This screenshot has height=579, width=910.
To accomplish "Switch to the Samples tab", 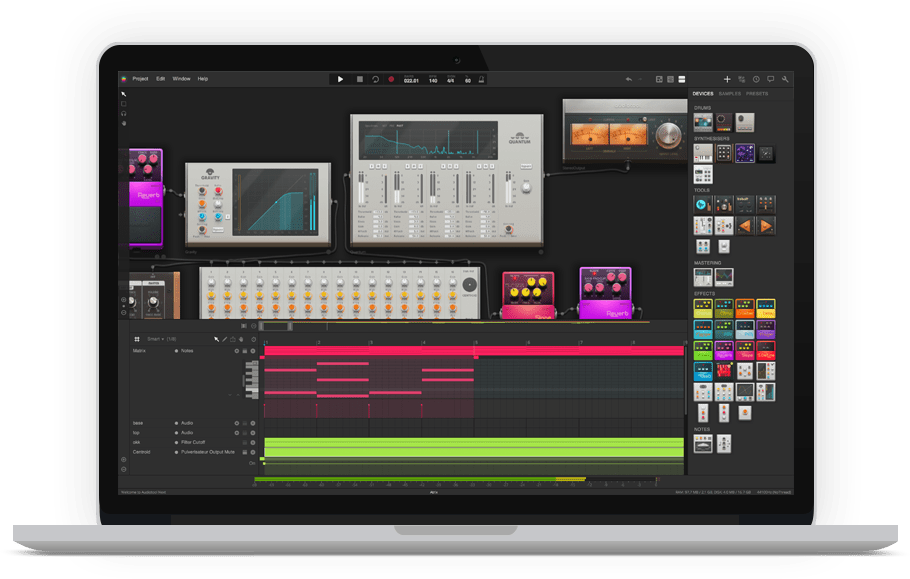I will [x=729, y=93].
